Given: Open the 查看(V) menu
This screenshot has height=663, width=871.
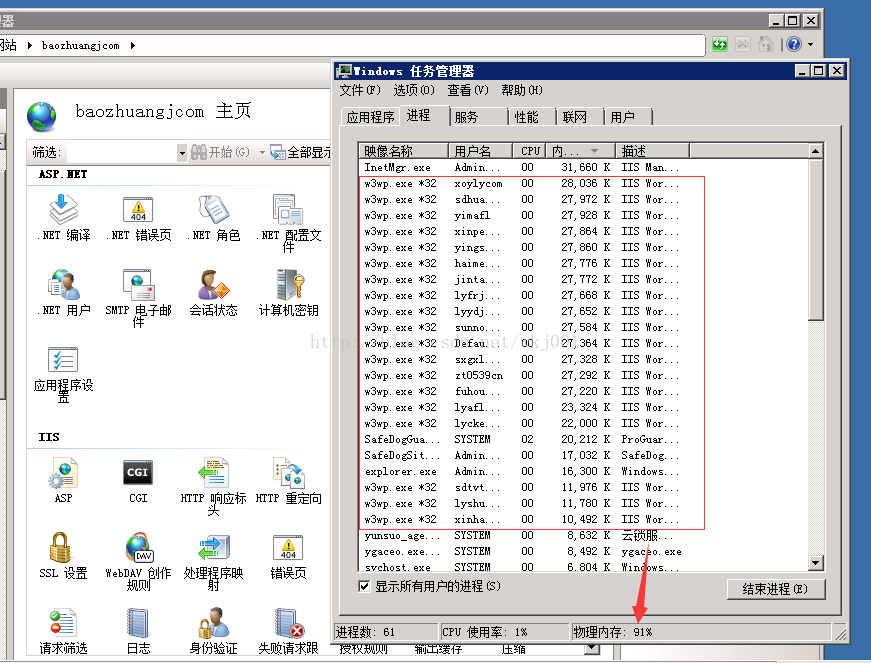Looking at the screenshot, I should (468, 90).
